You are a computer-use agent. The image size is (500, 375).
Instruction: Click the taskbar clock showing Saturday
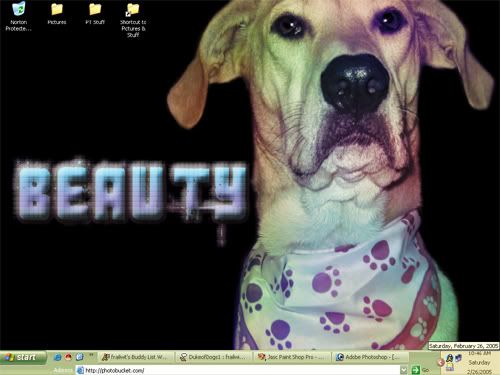479,362
